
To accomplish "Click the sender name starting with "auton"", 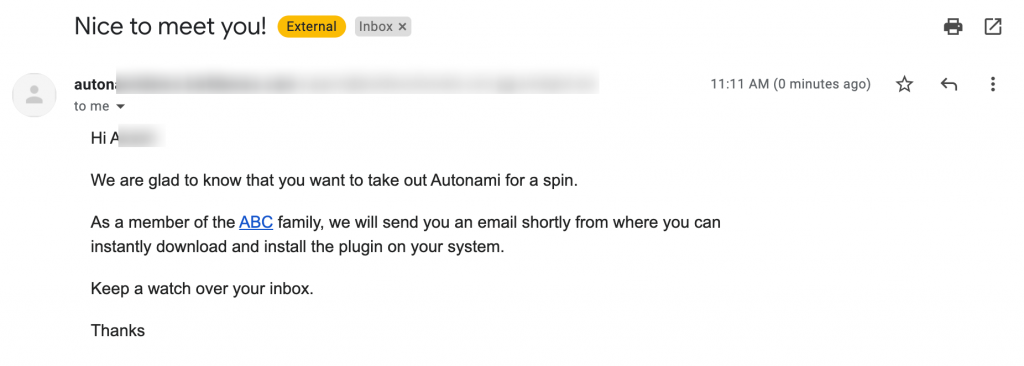I will pyautogui.click(x=95, y=84).
